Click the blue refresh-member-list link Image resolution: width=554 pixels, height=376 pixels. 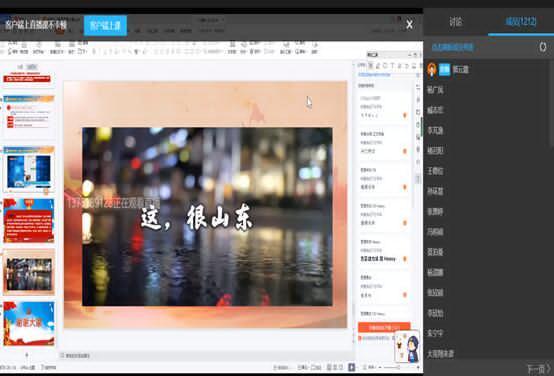pyautogui.click(x=453, y=47)
